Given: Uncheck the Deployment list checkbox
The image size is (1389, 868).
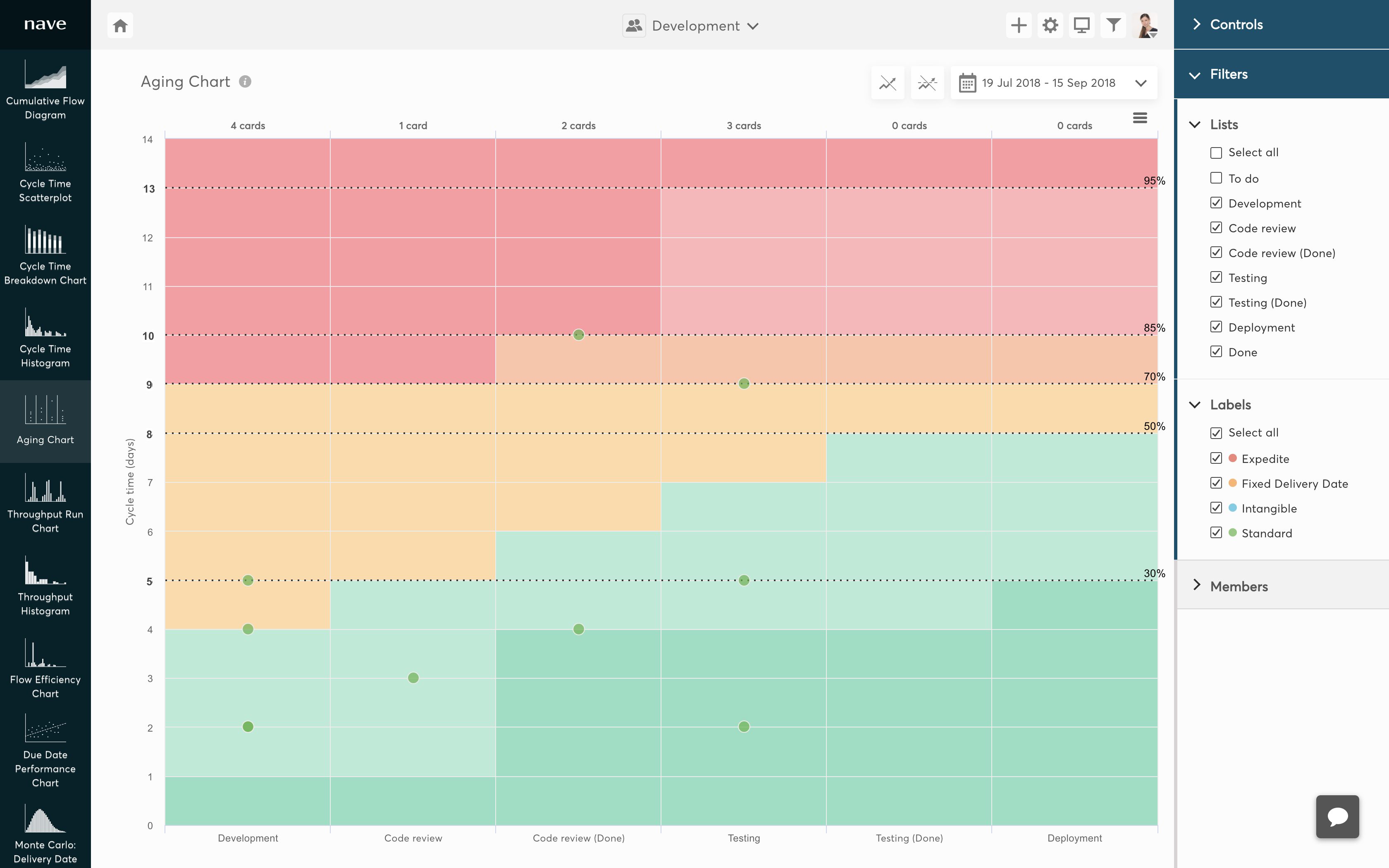Looking at the screenshot, I should click(x=1216, y=327).
